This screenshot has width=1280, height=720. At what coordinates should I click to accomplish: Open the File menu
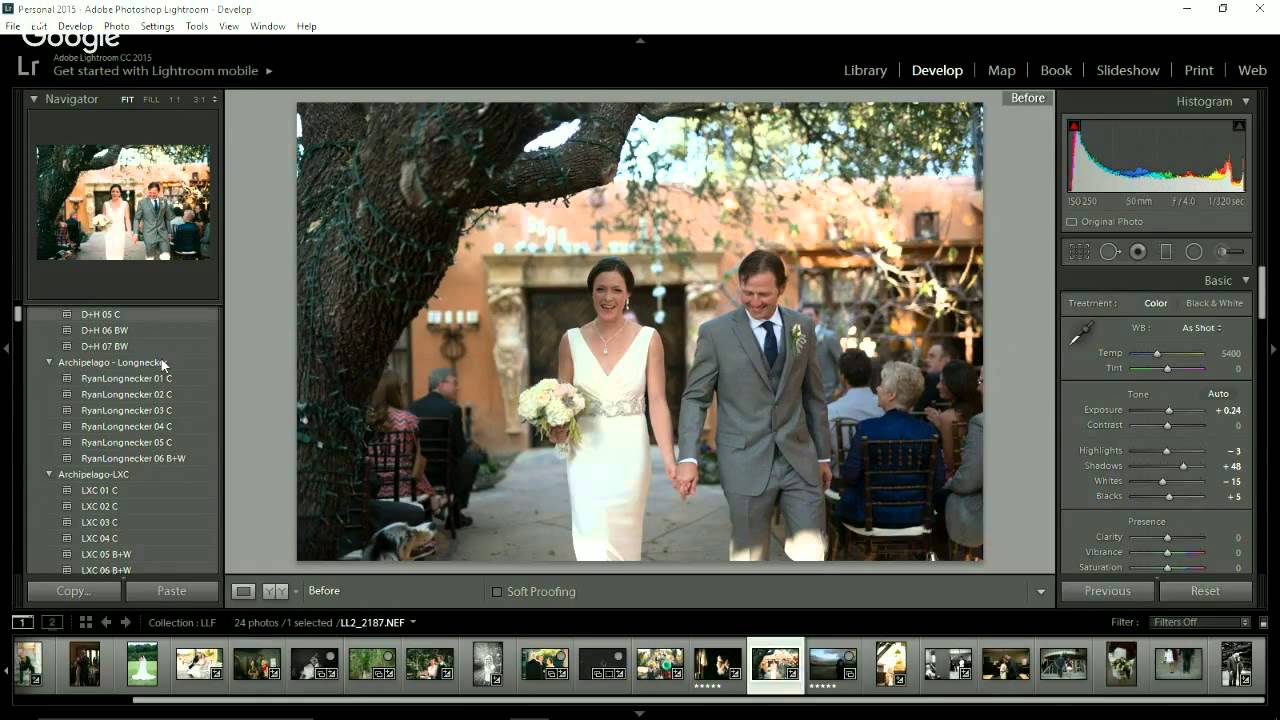click(x=12, y=26)
